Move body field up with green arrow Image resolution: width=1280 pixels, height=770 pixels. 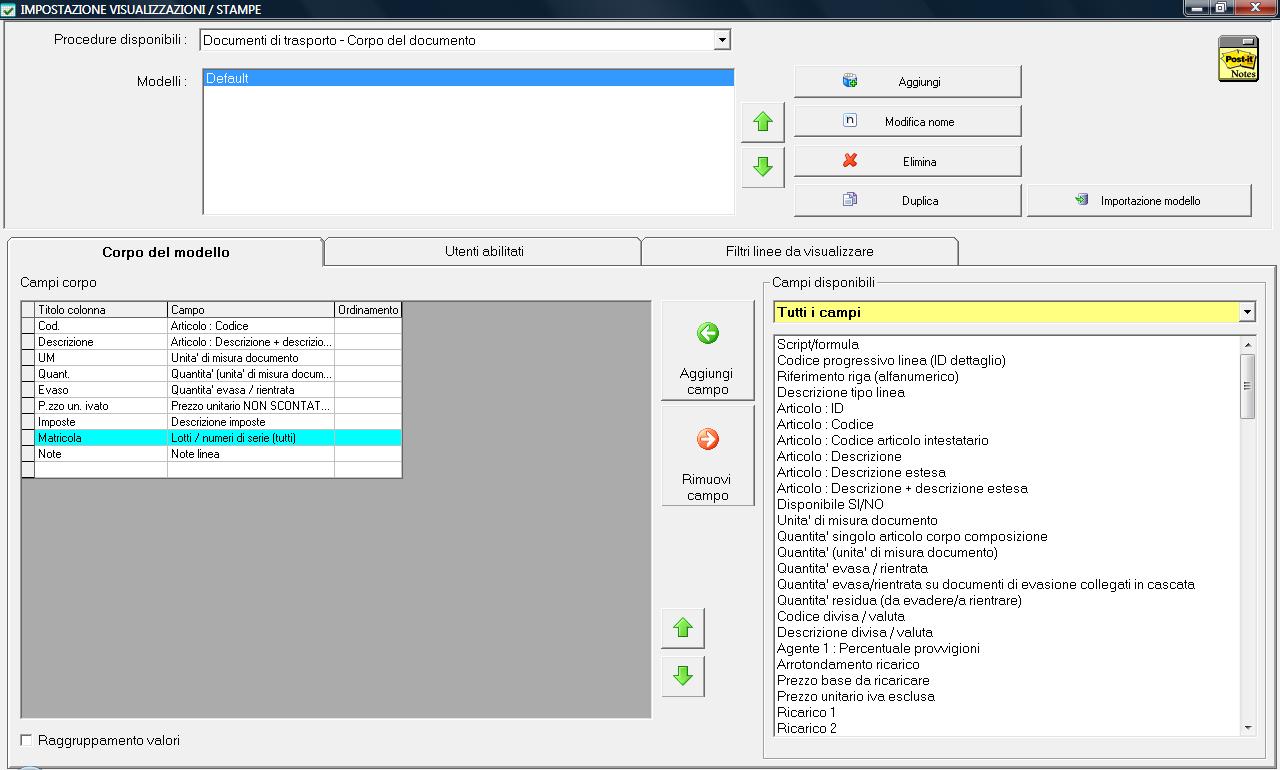683,628
